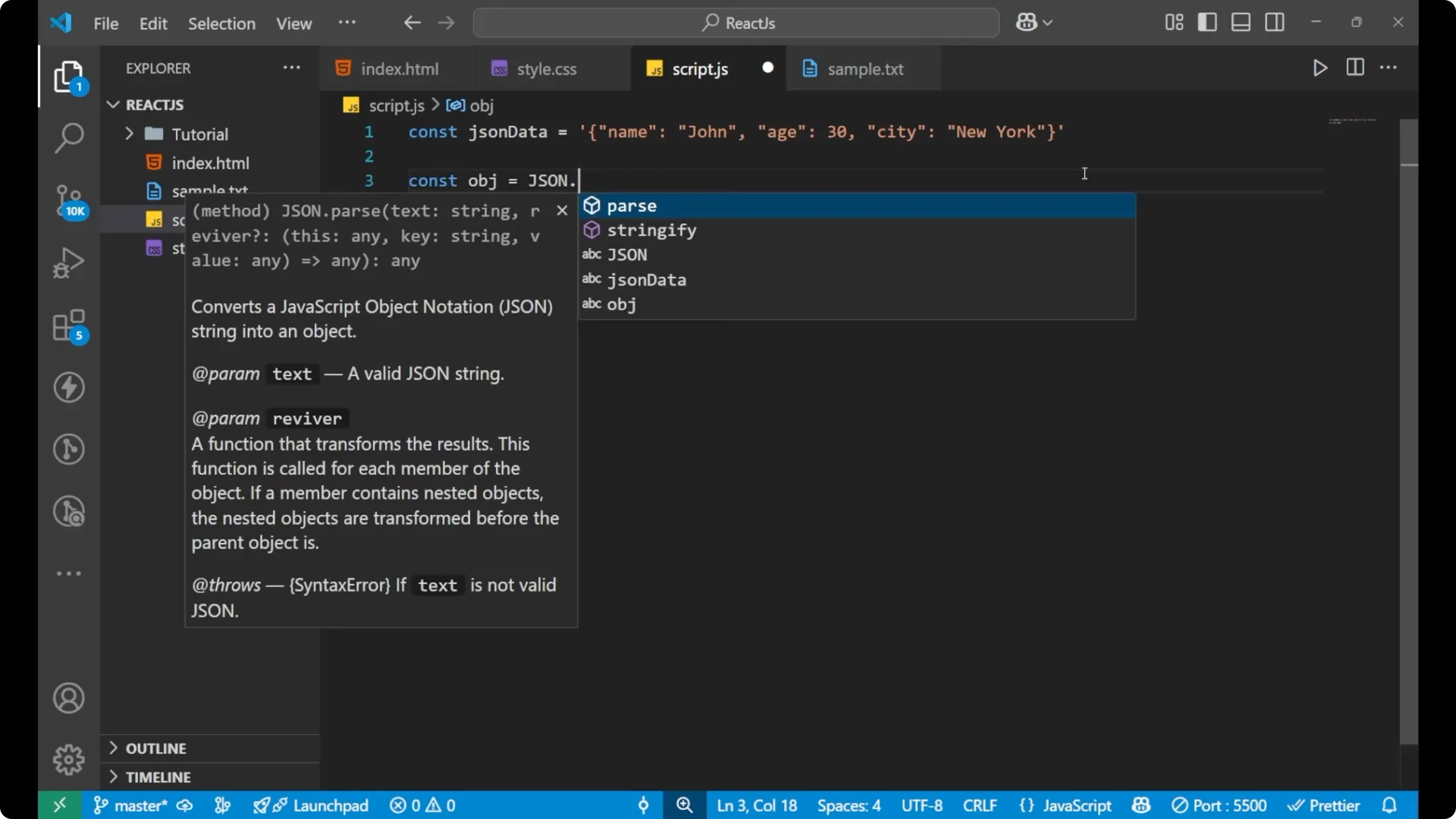
Task: Open the Search view in activity bar
Action: (x=69, y=139)
